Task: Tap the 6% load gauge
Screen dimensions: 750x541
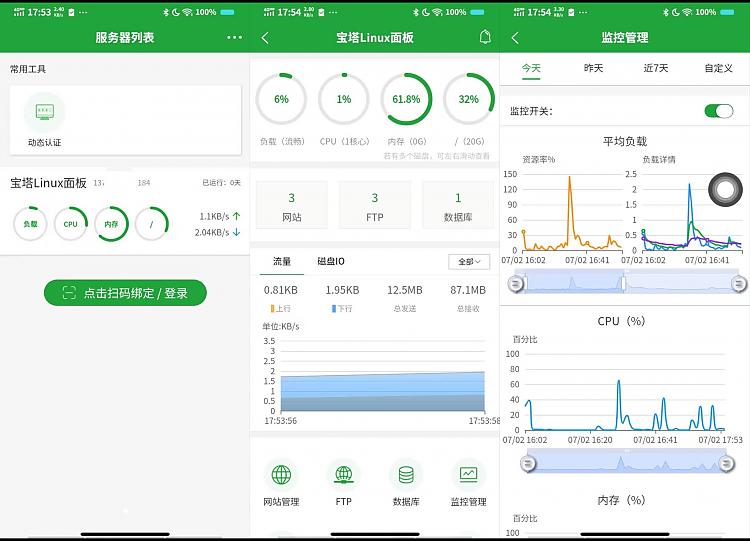Action: pos(281,99)
